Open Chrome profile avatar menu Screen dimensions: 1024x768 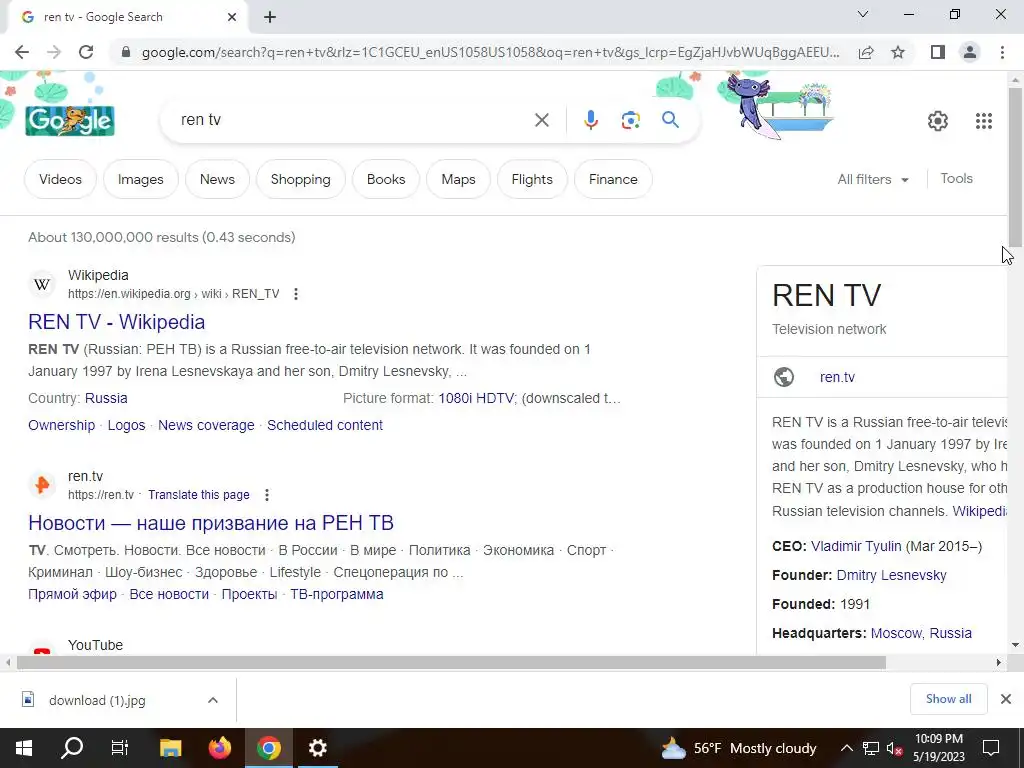(x=970, y=52)
